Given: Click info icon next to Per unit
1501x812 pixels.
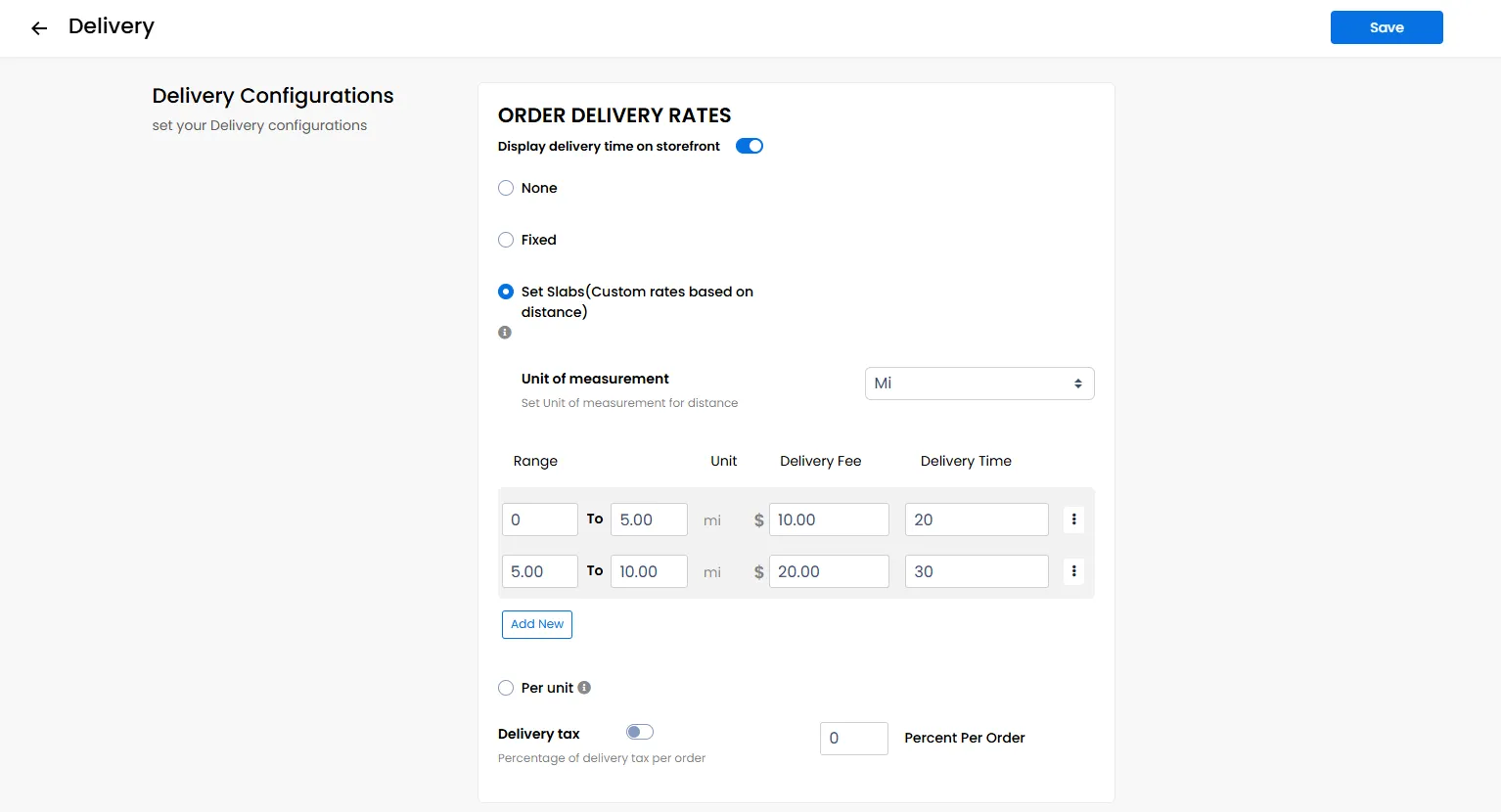Looking at the screenshot, I should (x=584, y=688).
